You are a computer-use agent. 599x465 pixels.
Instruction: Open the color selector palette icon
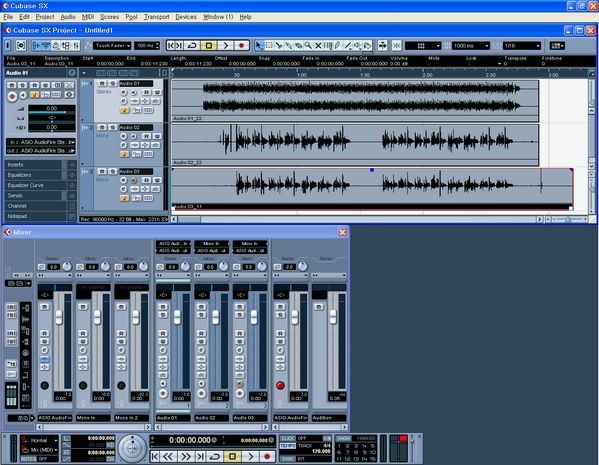(557, 46)
